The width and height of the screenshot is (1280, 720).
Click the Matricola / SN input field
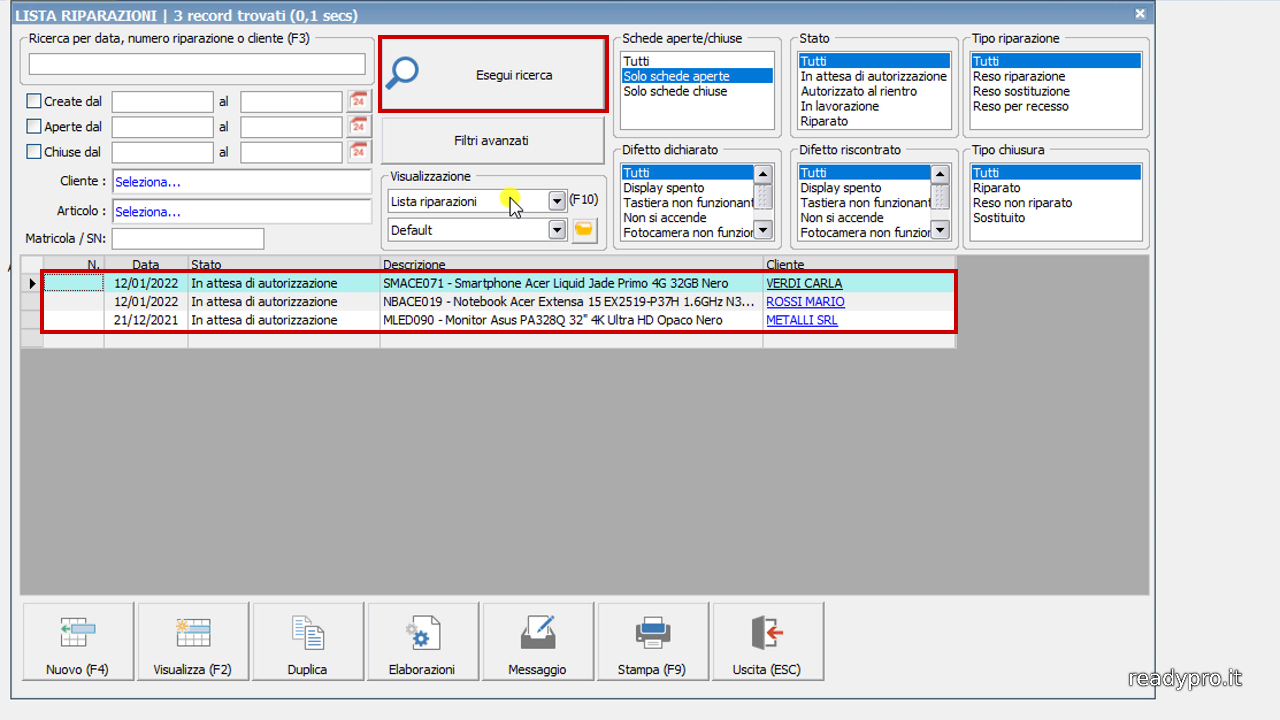point(188,239)
